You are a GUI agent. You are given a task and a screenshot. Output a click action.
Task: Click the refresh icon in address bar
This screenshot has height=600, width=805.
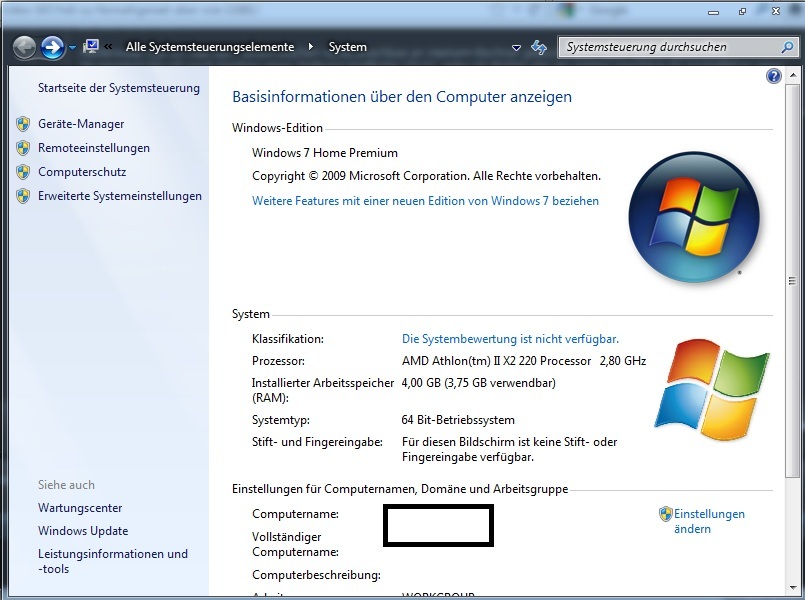[539, 47]
